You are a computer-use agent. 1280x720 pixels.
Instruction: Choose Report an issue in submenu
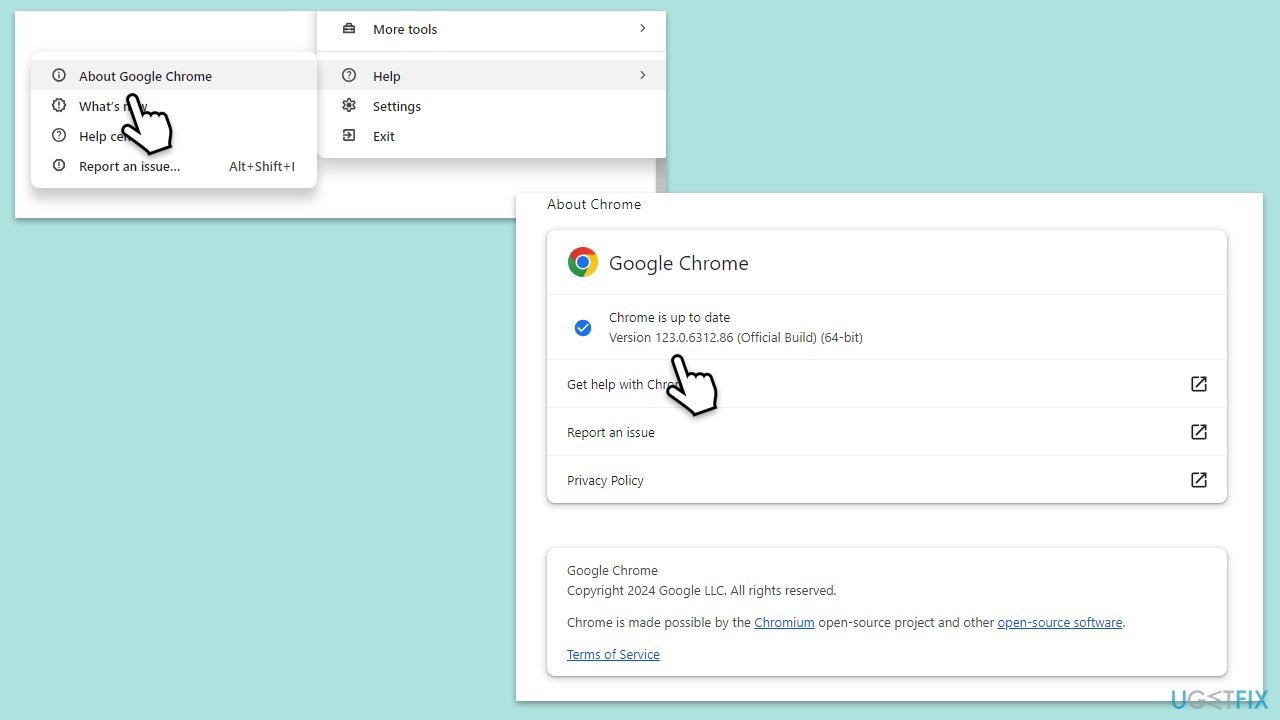click(174, 166)
